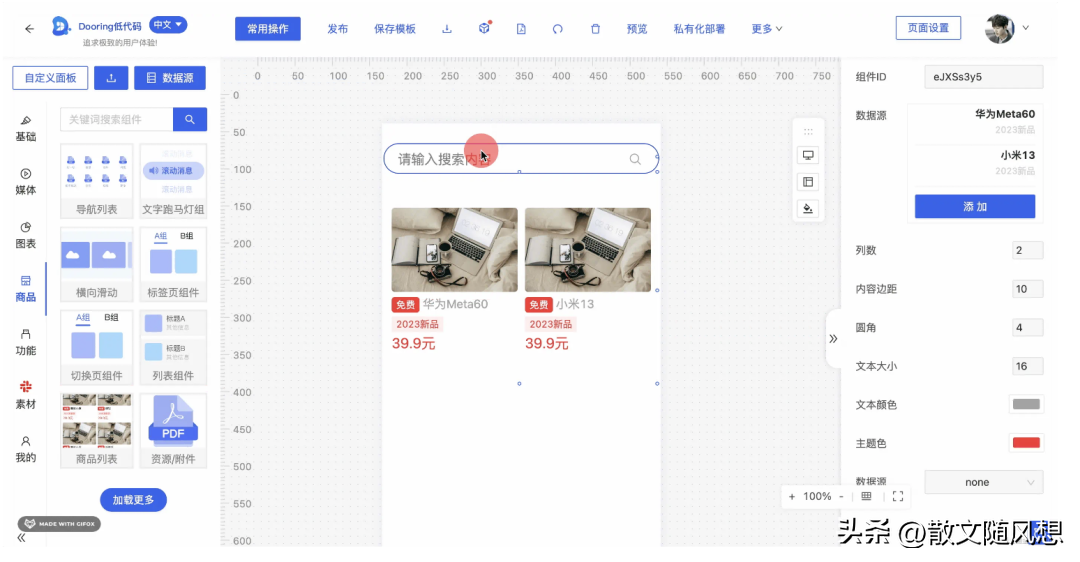
Task: Select the 文字跑马灯组 component
Action: click(x=173, y=181)
